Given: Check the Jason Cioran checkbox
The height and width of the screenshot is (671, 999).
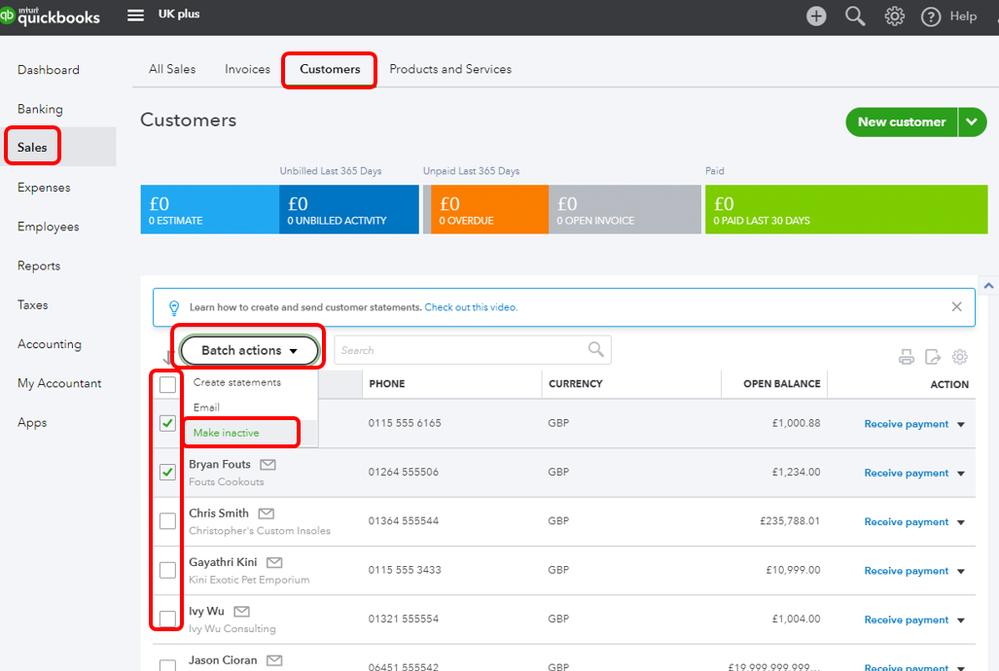Looking at the screenshot, I should click(x=168, y=665).
